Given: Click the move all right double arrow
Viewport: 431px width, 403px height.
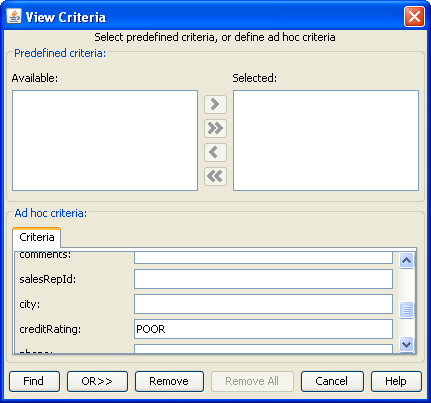Looking at the screenshot, I should 215,128.
